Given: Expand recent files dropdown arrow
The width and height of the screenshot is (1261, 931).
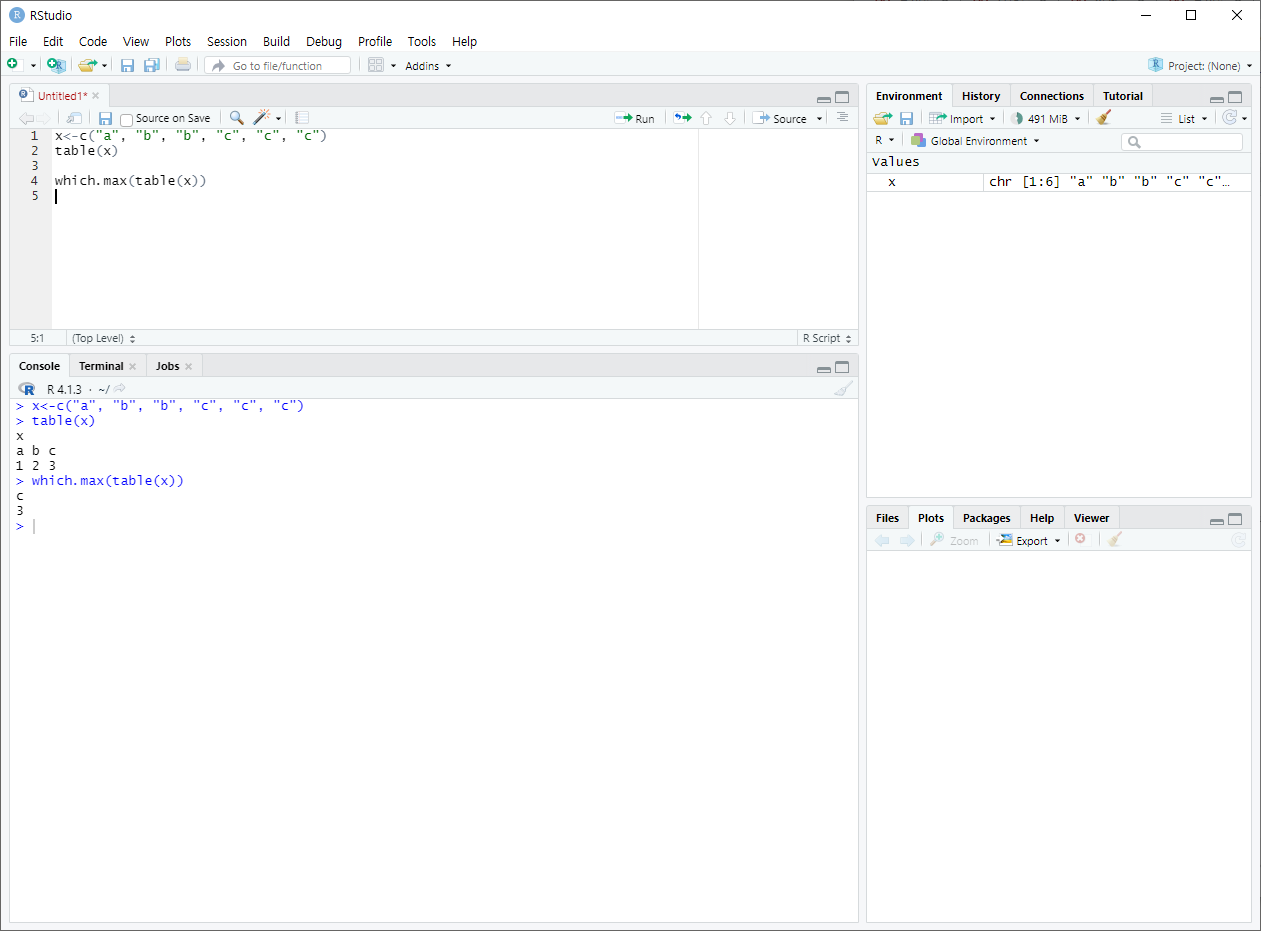Looking at the screenshot, I should tap(104, 66).
